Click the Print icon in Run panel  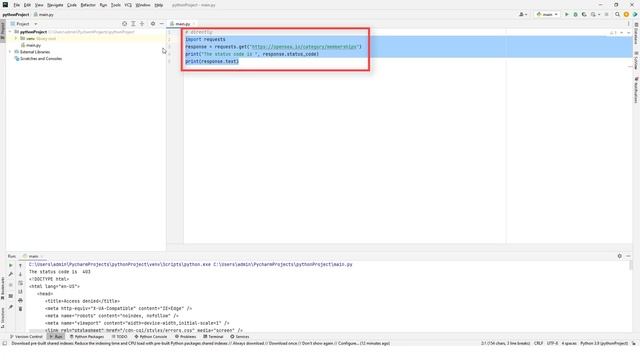point(20,300)
